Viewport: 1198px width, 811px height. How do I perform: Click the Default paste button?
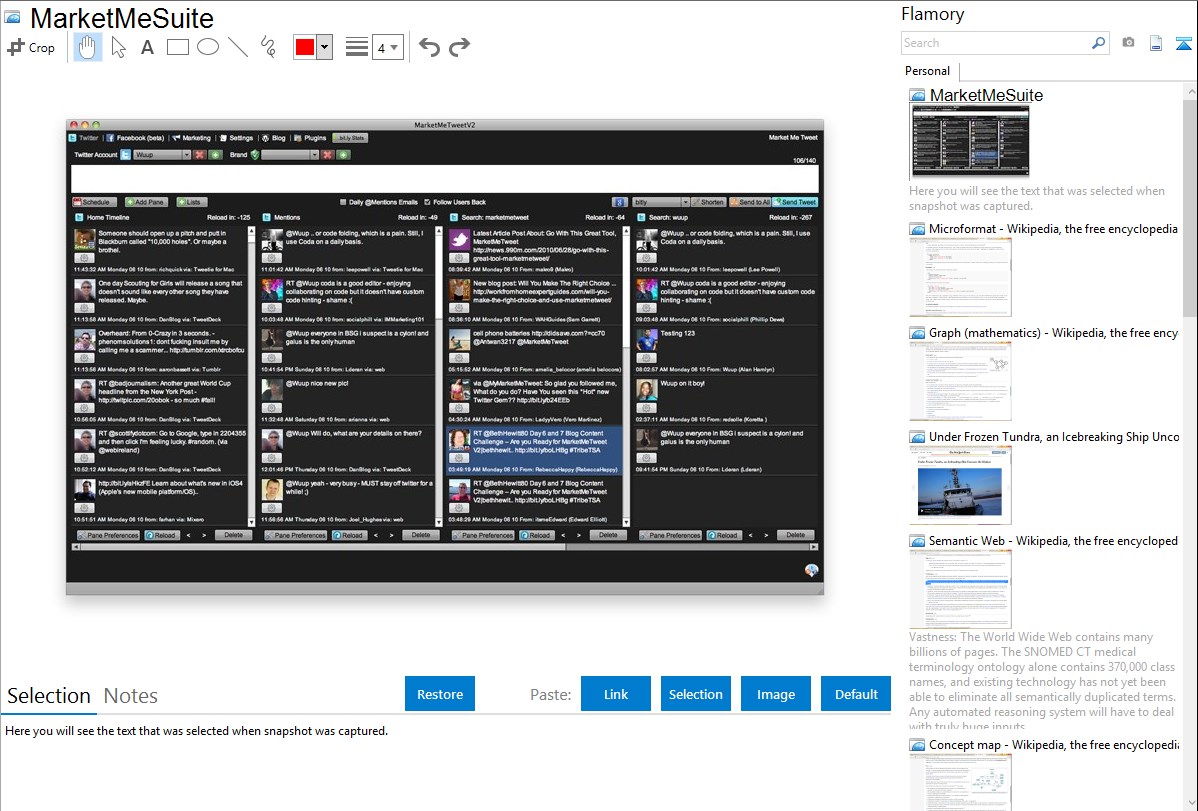click(856, 694)
